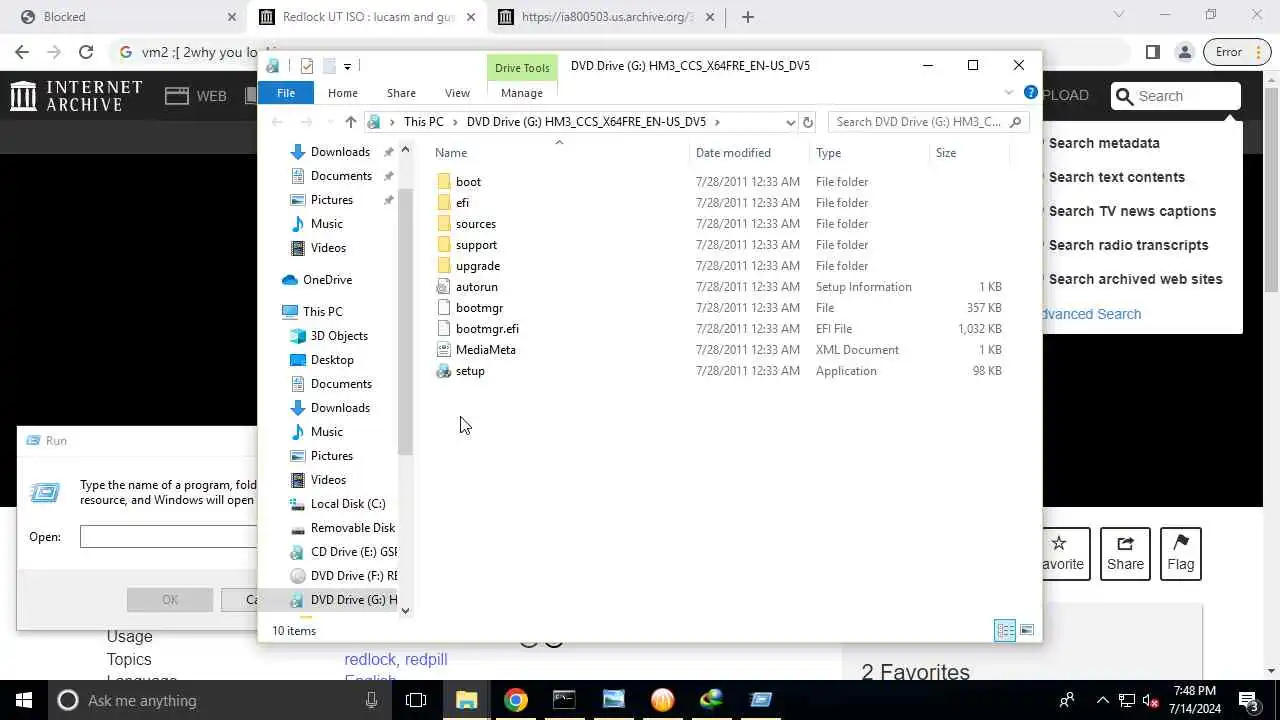Viewport: 1280px width, 720px height.
Task: Expand breadcrumb arrow after This PC
Action: [455, 122]
